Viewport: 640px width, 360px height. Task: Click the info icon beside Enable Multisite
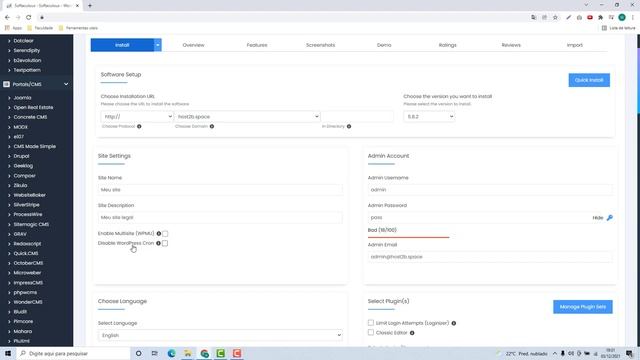(x=159, y=233)
